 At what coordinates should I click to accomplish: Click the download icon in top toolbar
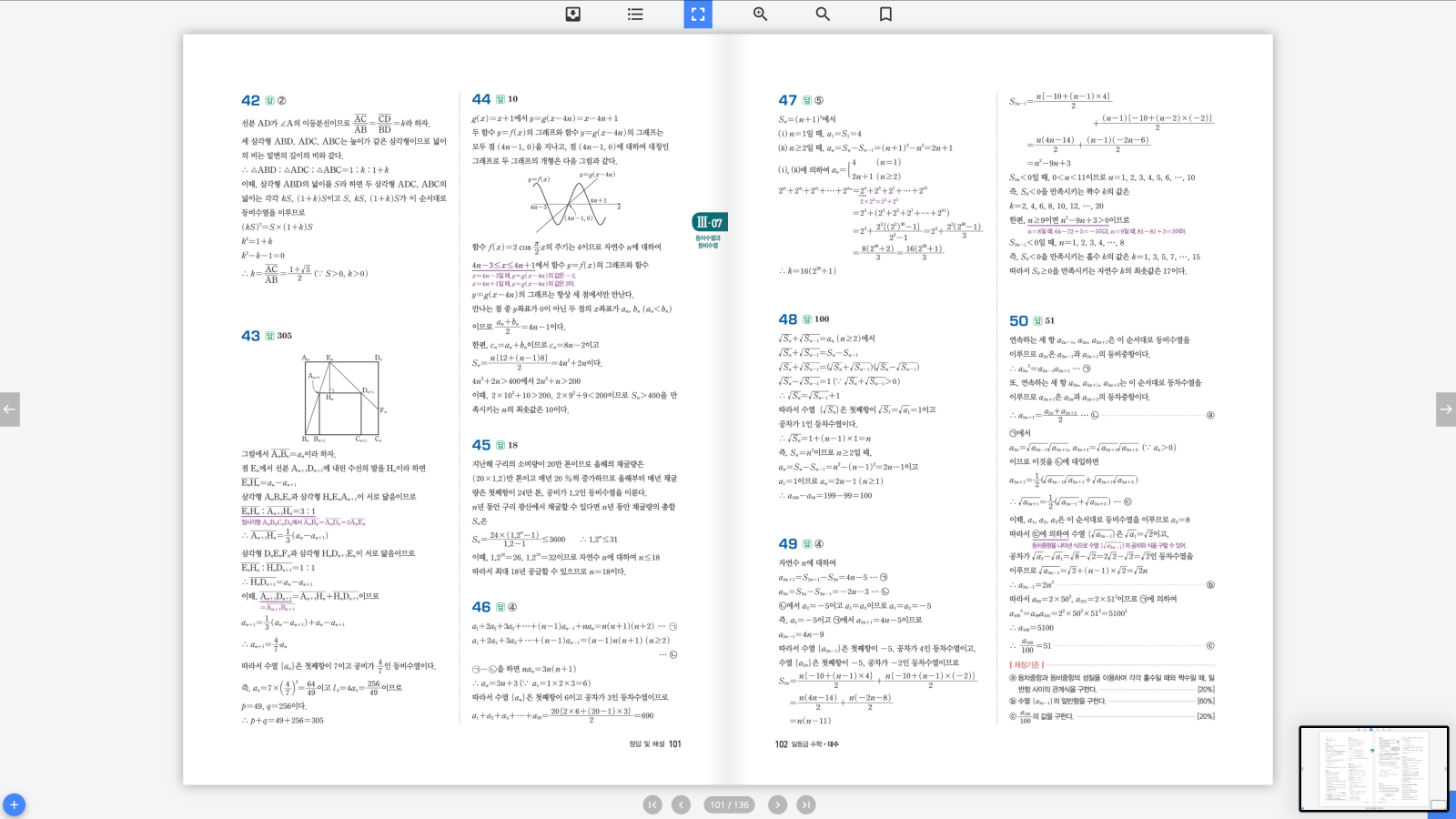tap(572, 14)
